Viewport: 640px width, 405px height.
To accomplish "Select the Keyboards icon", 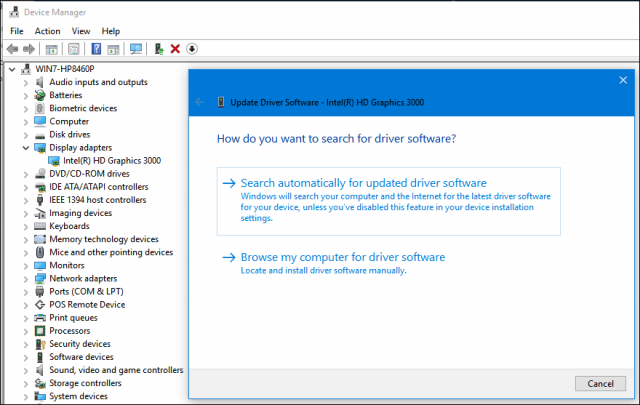I will click(40, 226).
